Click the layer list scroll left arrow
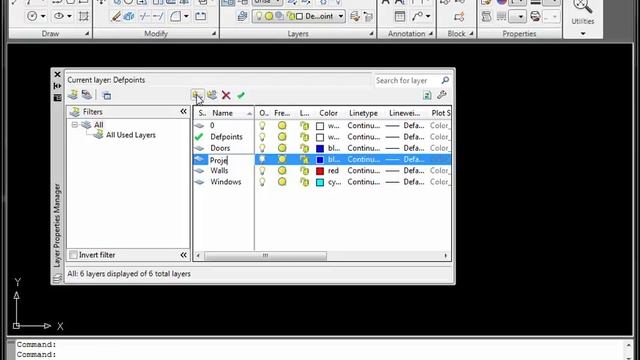The image size is (640, 360). point(198,256)
